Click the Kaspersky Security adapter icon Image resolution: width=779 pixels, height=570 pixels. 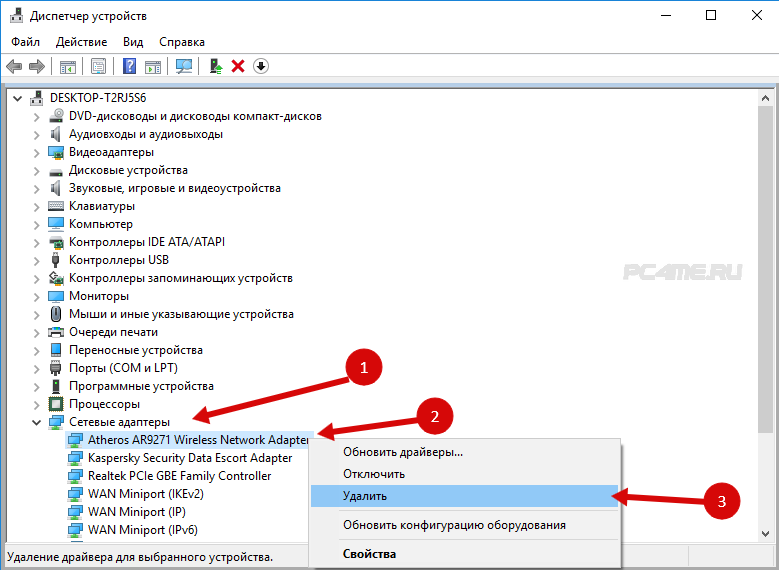pos(75,458)
